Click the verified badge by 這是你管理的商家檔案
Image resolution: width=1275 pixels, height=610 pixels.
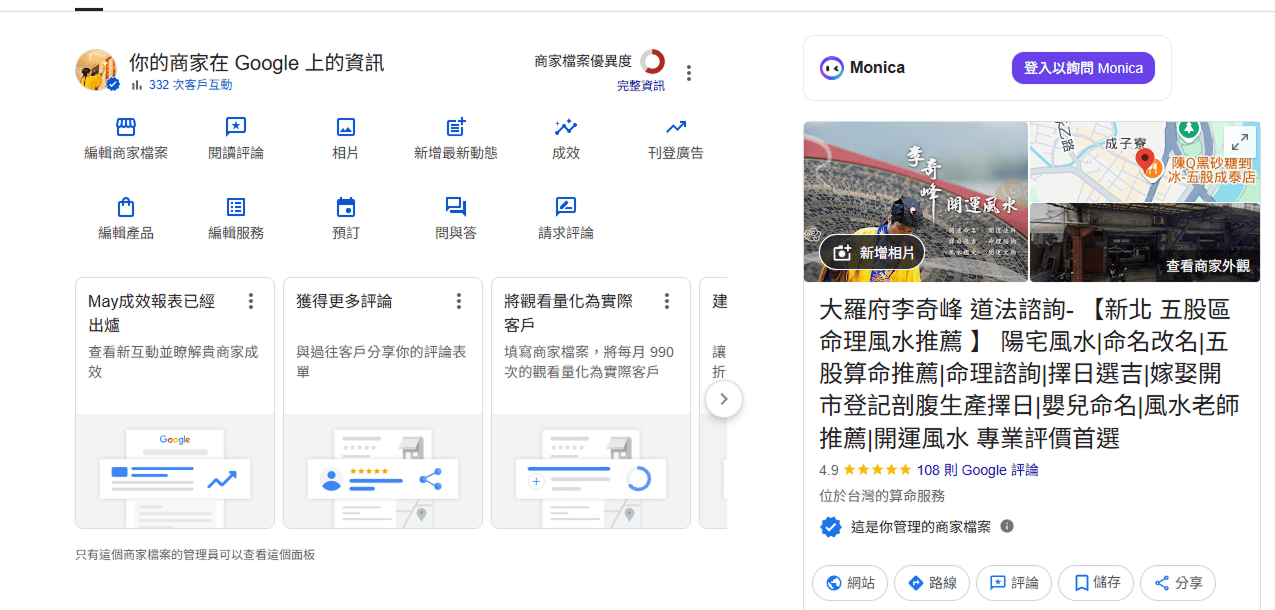tap(830, 527)
